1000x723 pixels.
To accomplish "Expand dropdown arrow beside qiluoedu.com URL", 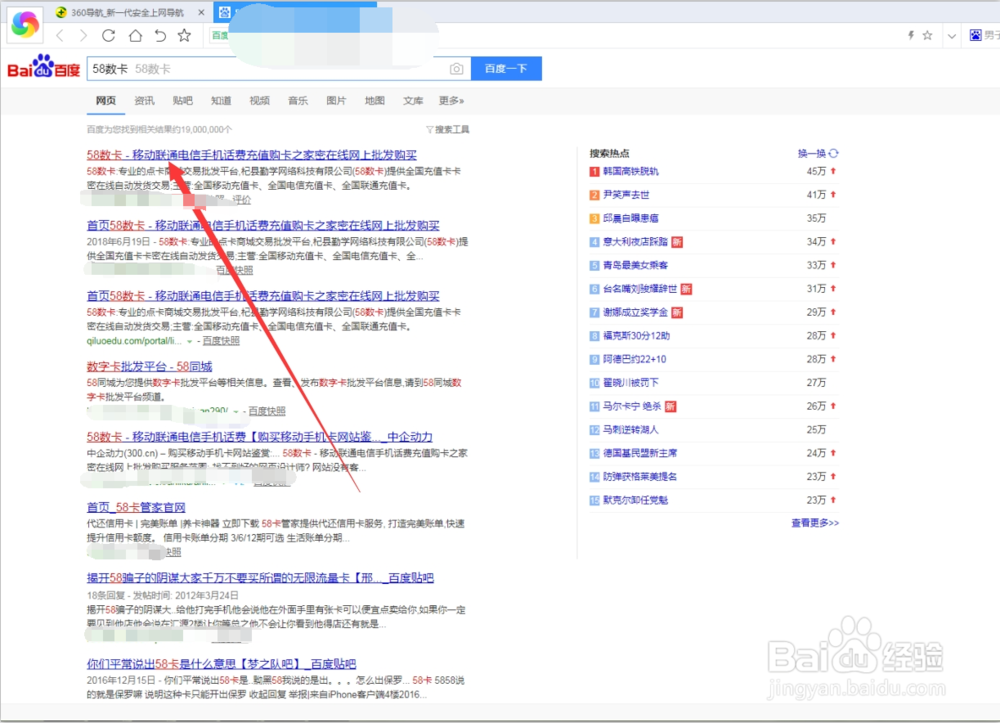I will coord(189,342).
